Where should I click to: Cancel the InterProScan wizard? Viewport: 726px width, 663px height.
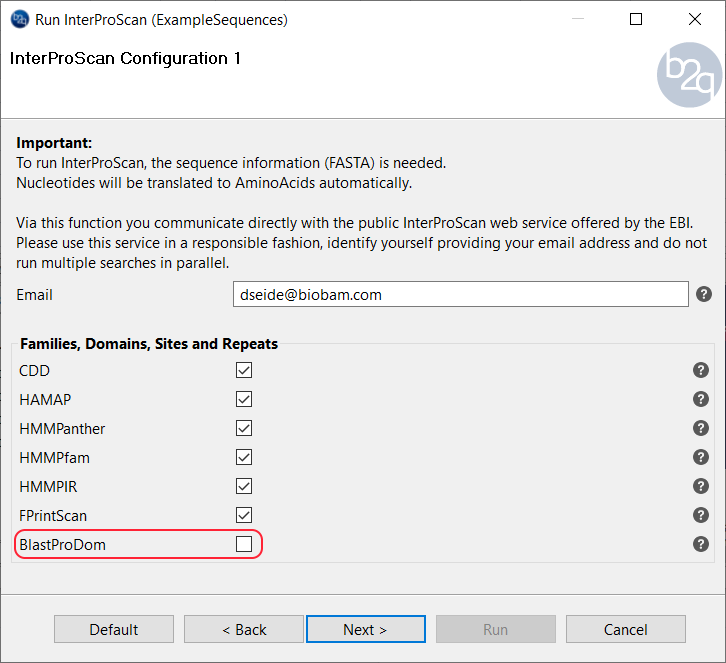[x=626, y=629]
